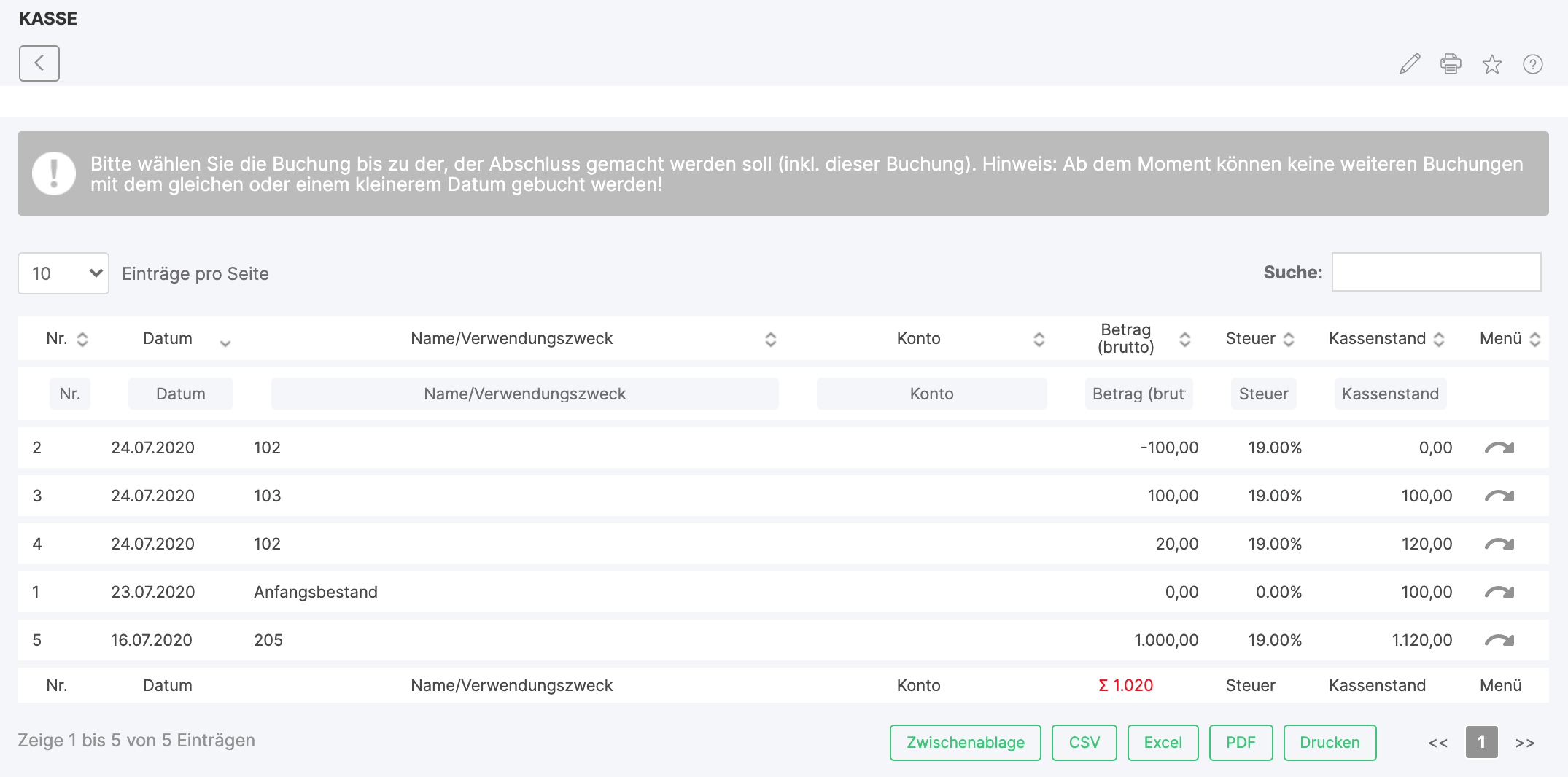1568x777 pixels.
Task: Sort table by Datum column header
Action: pyautogui.click(x=168, y=339)
